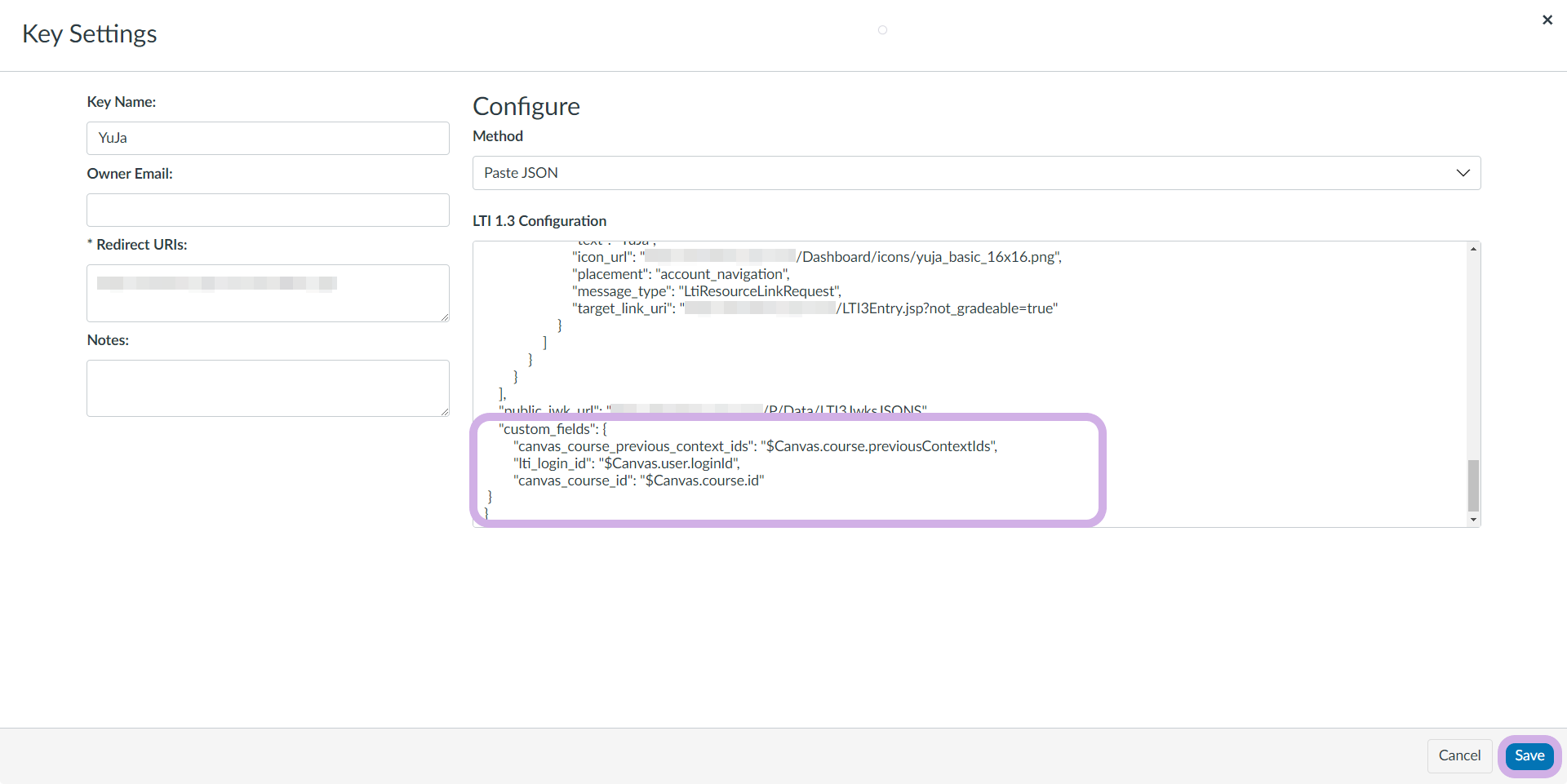The height and width of the screenshot is (784, 1567).
Task: Click the Redirect URIs resize handle
Action: click(444, 317)
